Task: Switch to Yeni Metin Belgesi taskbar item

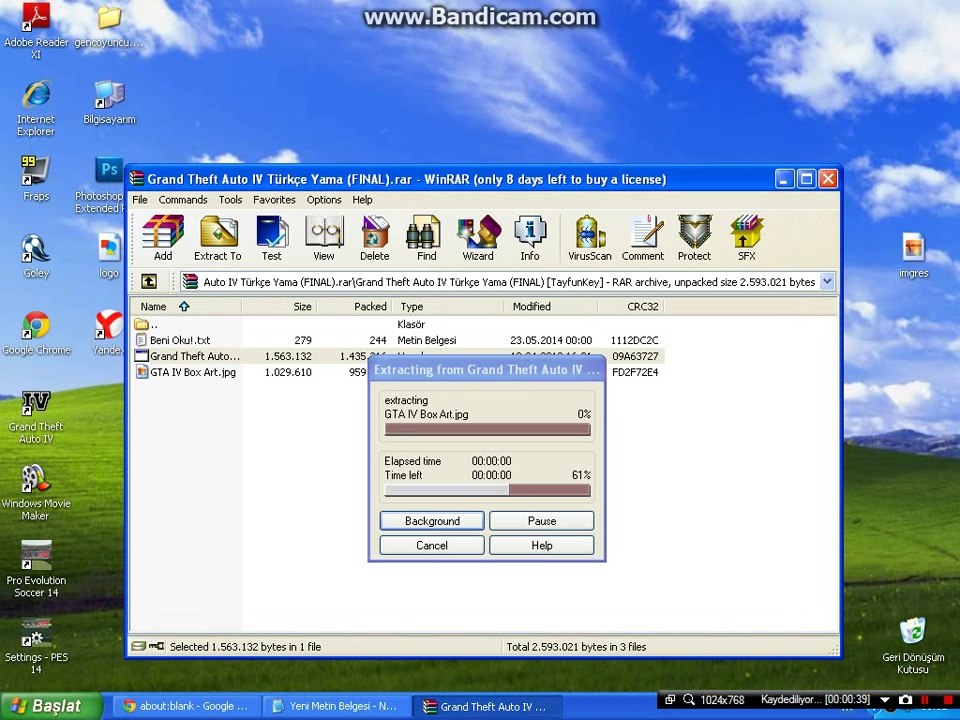Action: 336,706
